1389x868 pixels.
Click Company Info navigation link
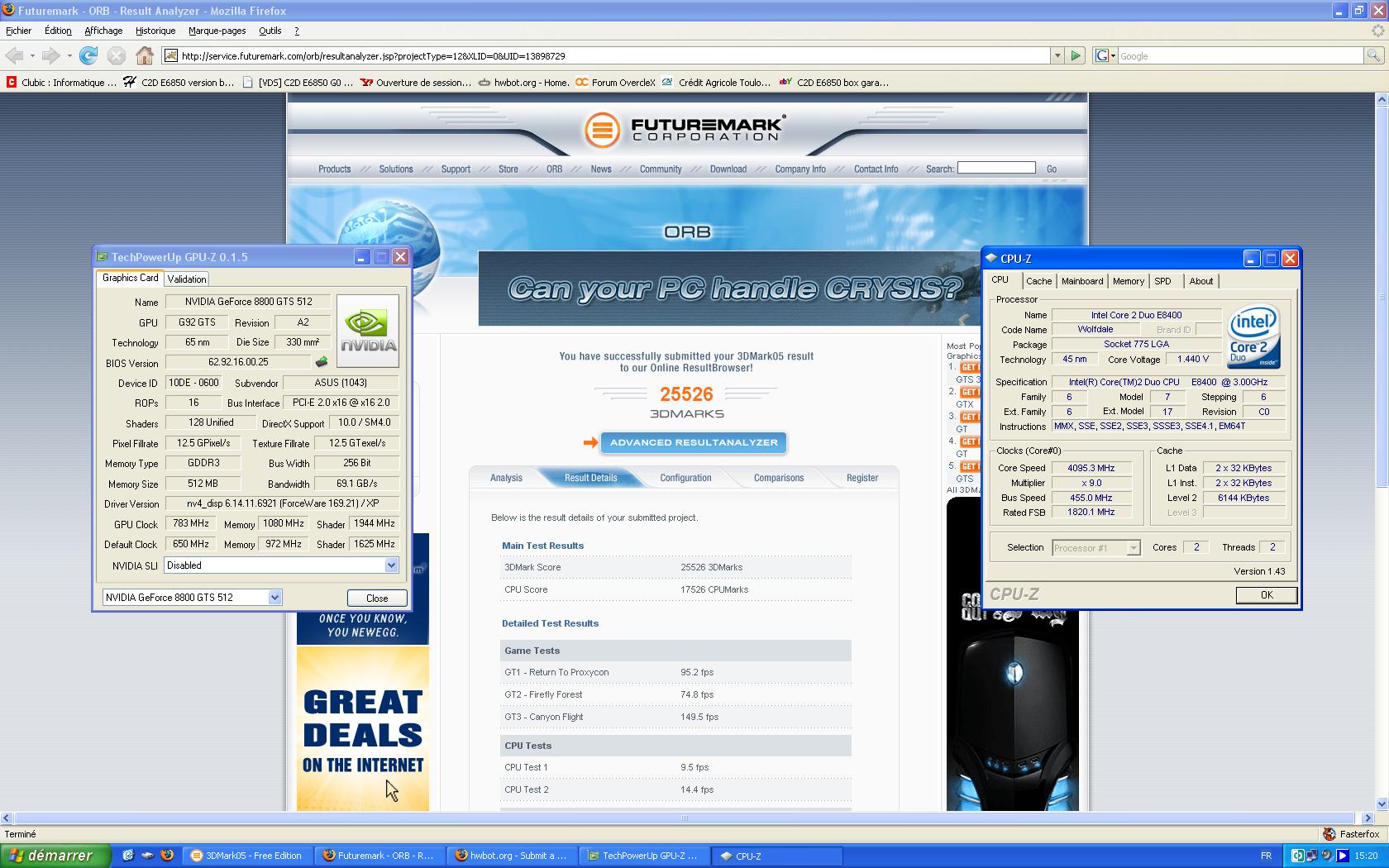800,169
